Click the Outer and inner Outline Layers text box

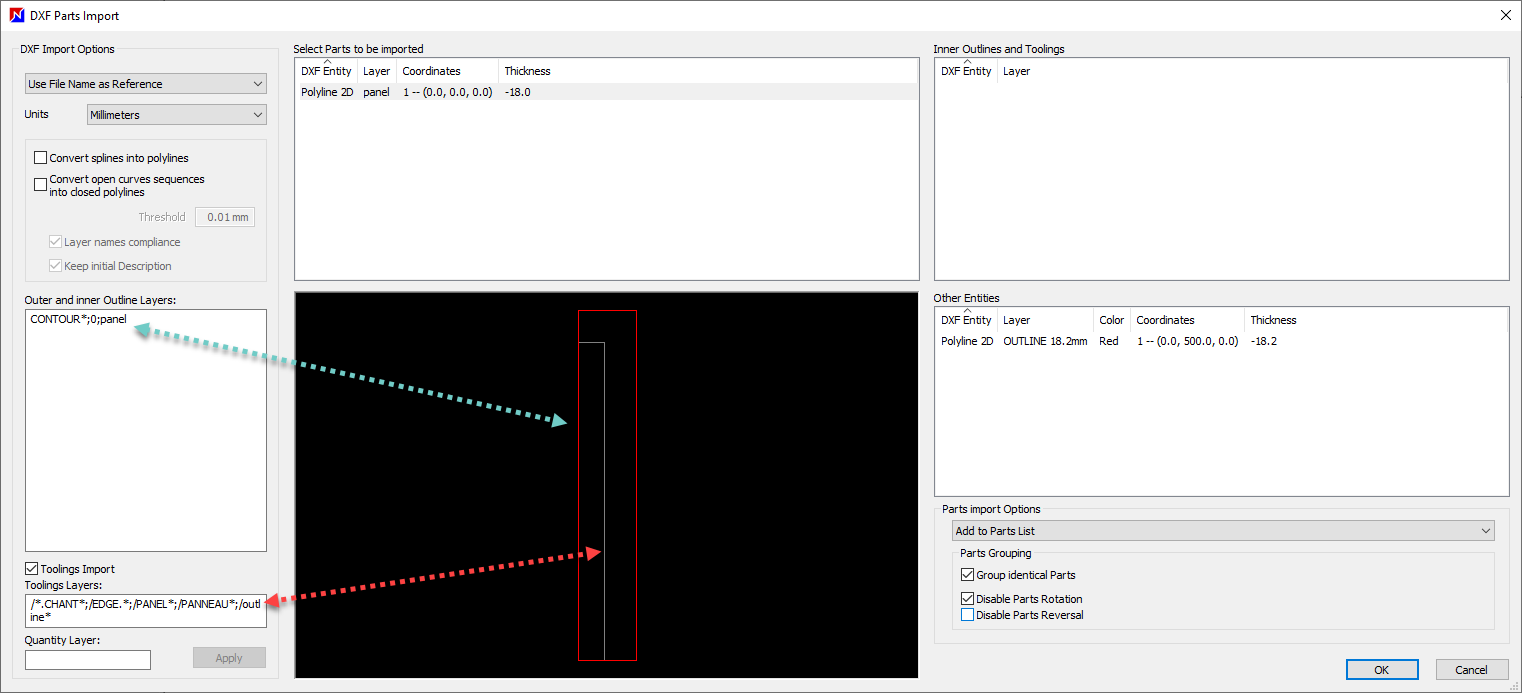tap(146, 430)
